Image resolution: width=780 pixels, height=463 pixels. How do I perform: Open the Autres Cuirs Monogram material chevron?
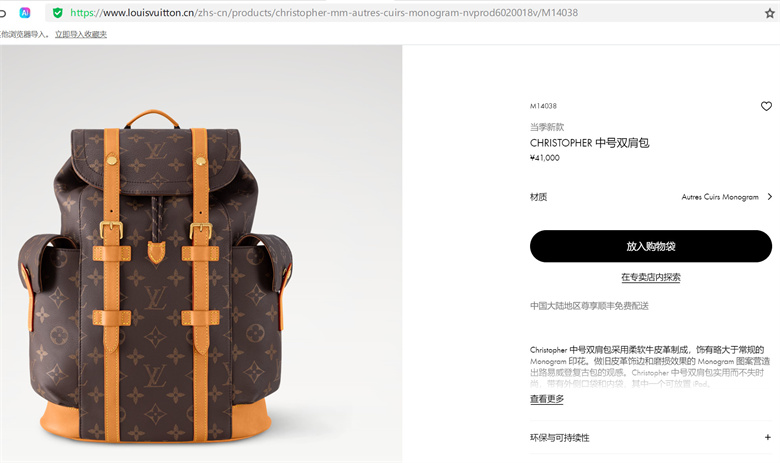(770, 196)
